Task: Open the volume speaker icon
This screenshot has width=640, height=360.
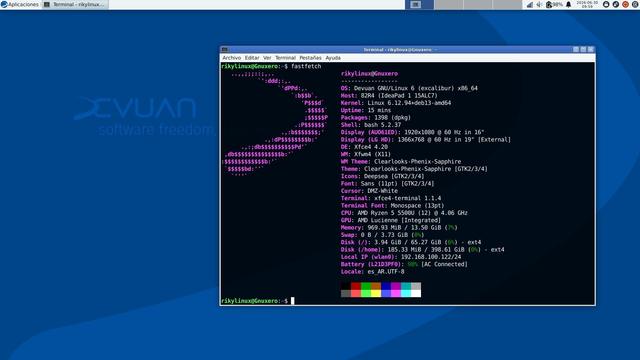Action: (539, 4)
